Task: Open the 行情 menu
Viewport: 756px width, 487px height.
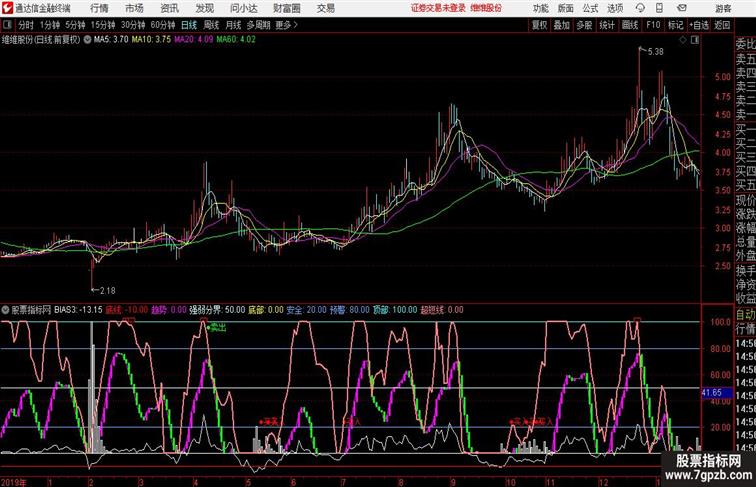Action: (100, 8)
